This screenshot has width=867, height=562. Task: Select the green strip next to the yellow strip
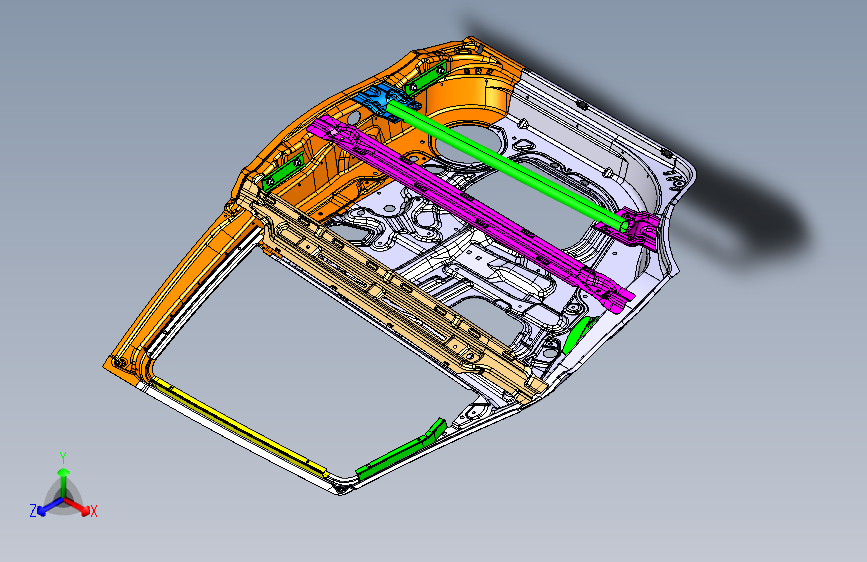(x=401, y=449)
